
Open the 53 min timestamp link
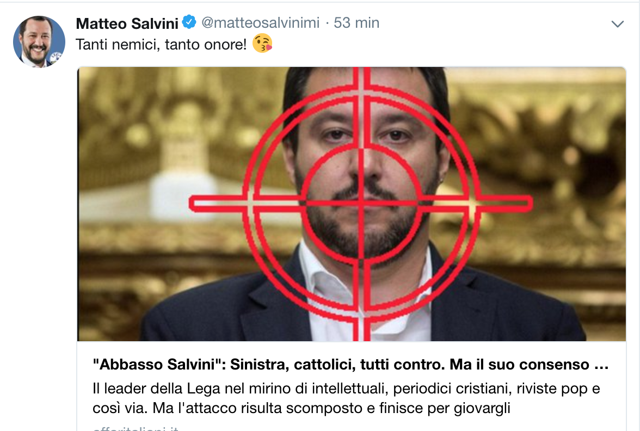356,23
